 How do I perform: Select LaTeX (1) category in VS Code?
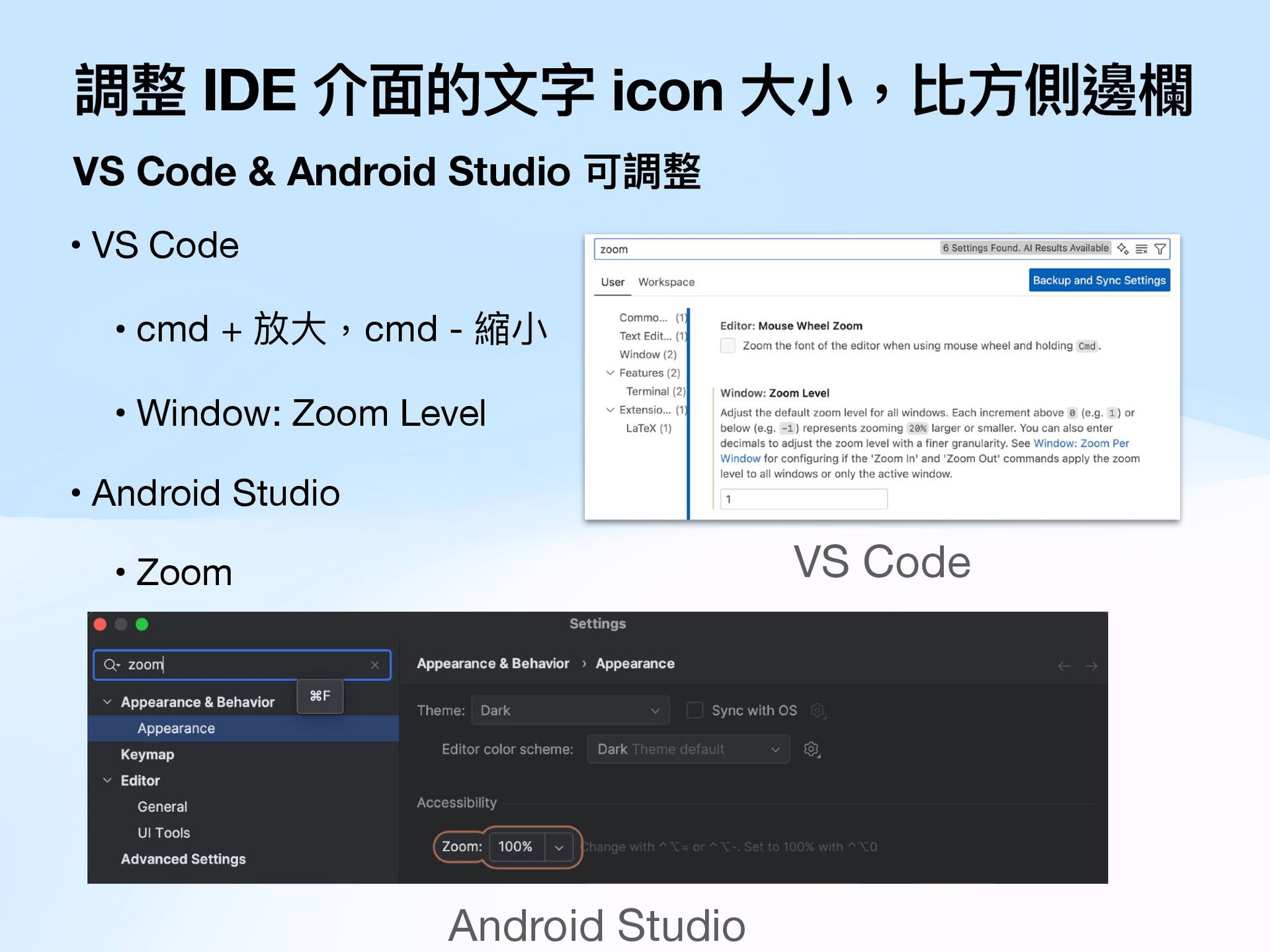pyautogui.click(x=648, y=428)
